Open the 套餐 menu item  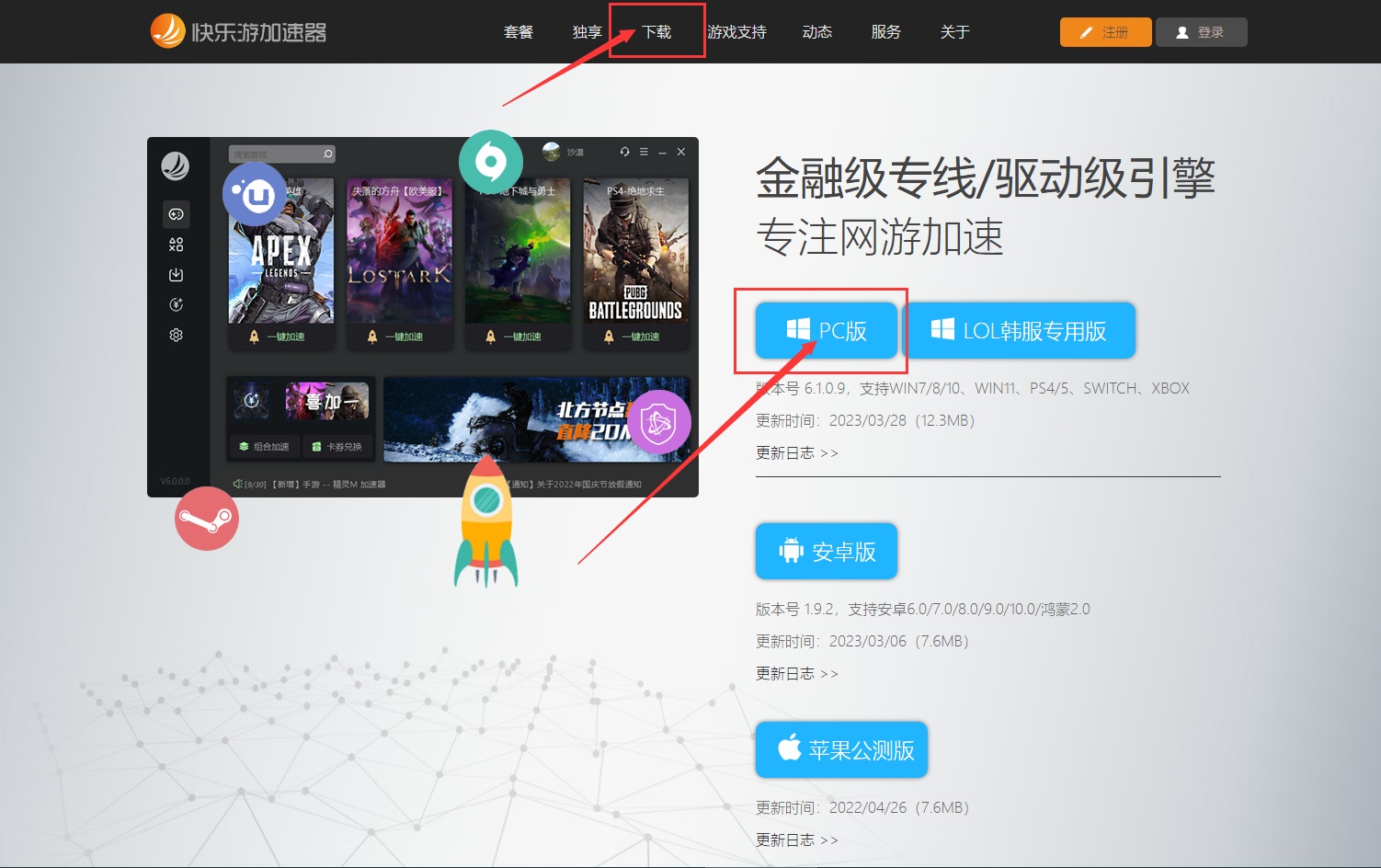pyautogui.click(x=519, y=32)
